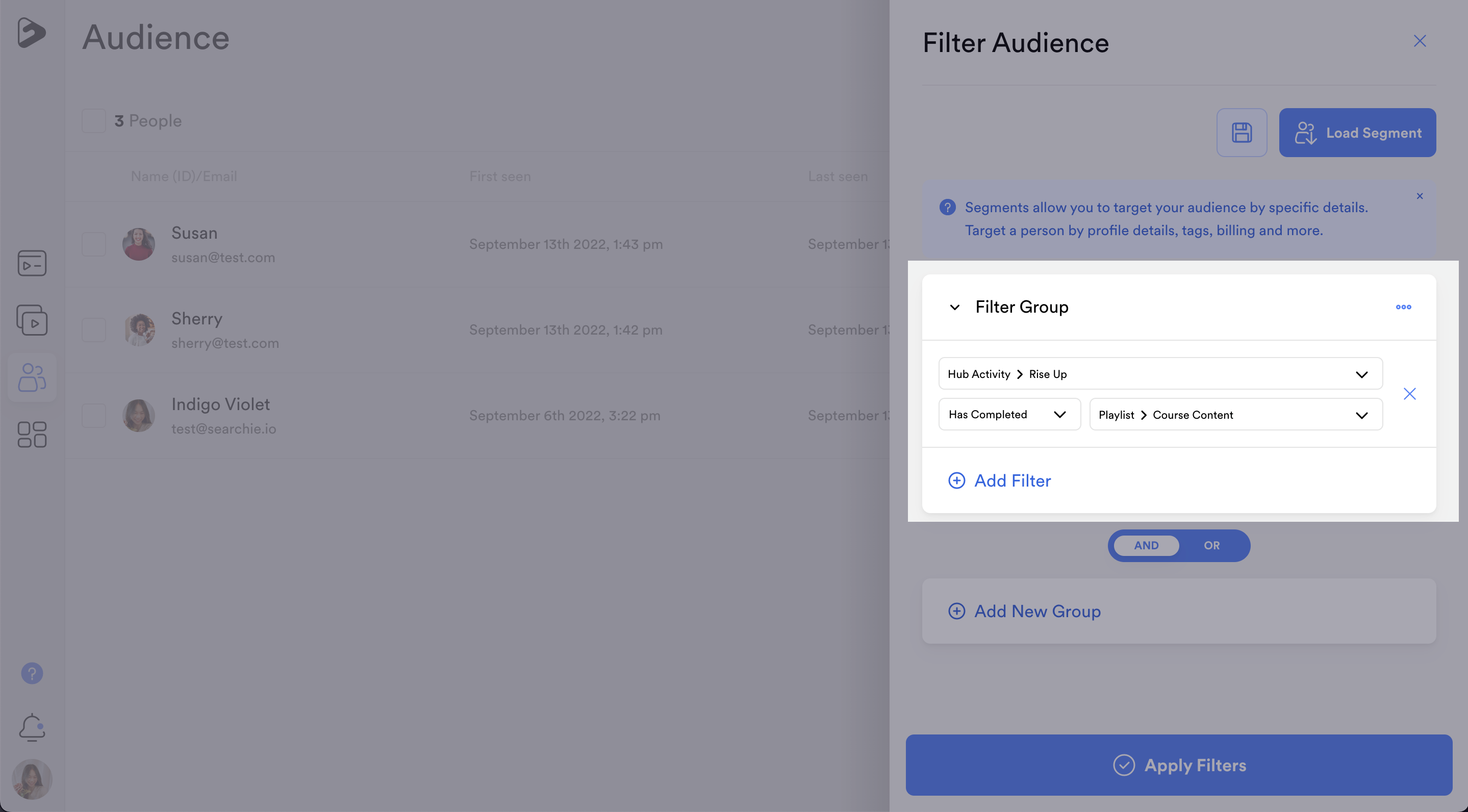Click the save segment floppy disk icon
1468x812 pixels.
(x=1241, y=133)
